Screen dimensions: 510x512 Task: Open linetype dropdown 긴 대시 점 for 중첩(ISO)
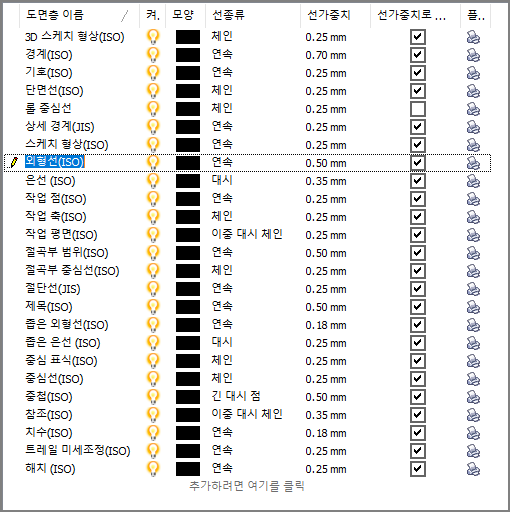(x=236, y=396)
